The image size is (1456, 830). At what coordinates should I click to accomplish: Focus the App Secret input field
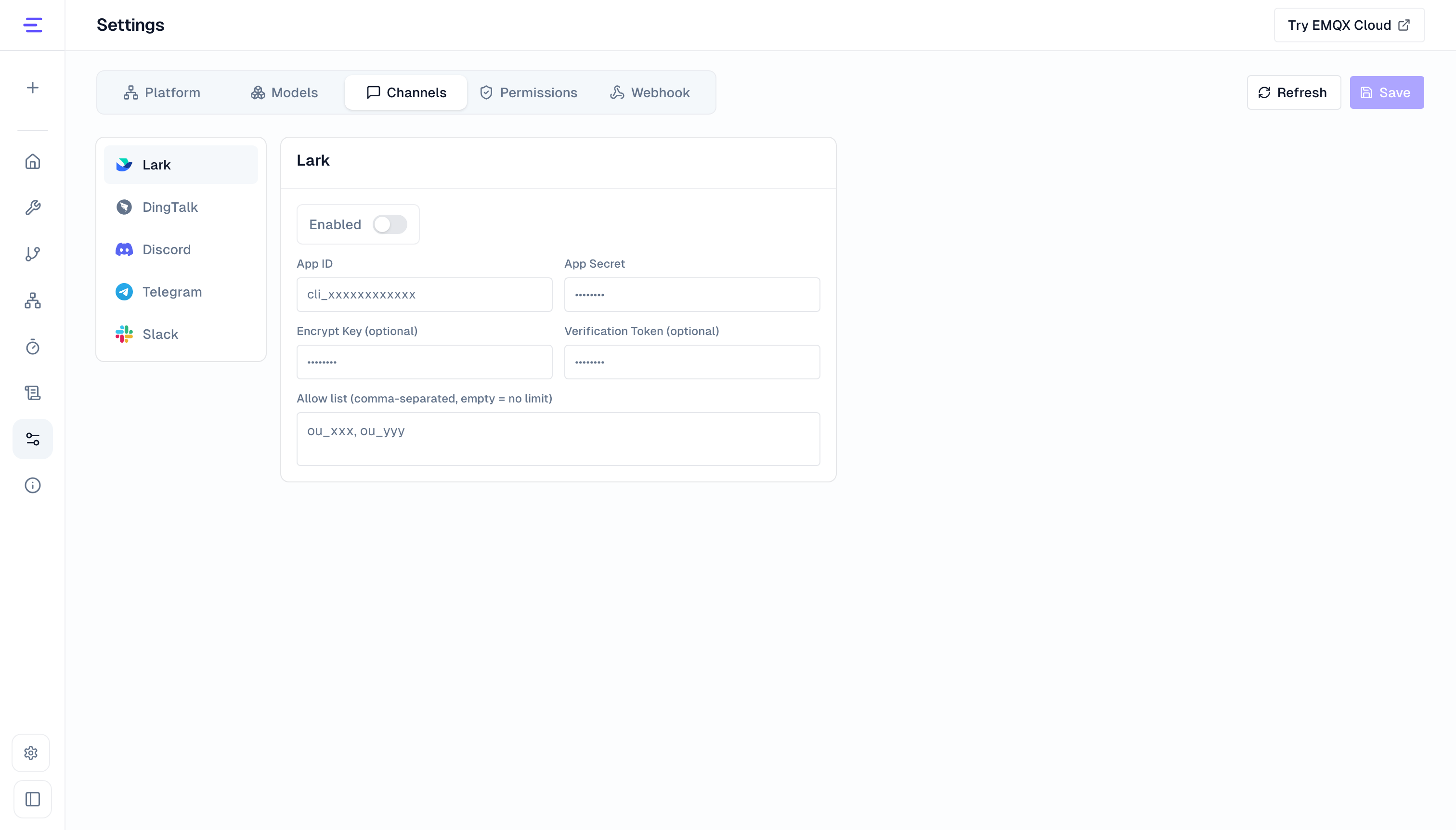coord(692,295)
